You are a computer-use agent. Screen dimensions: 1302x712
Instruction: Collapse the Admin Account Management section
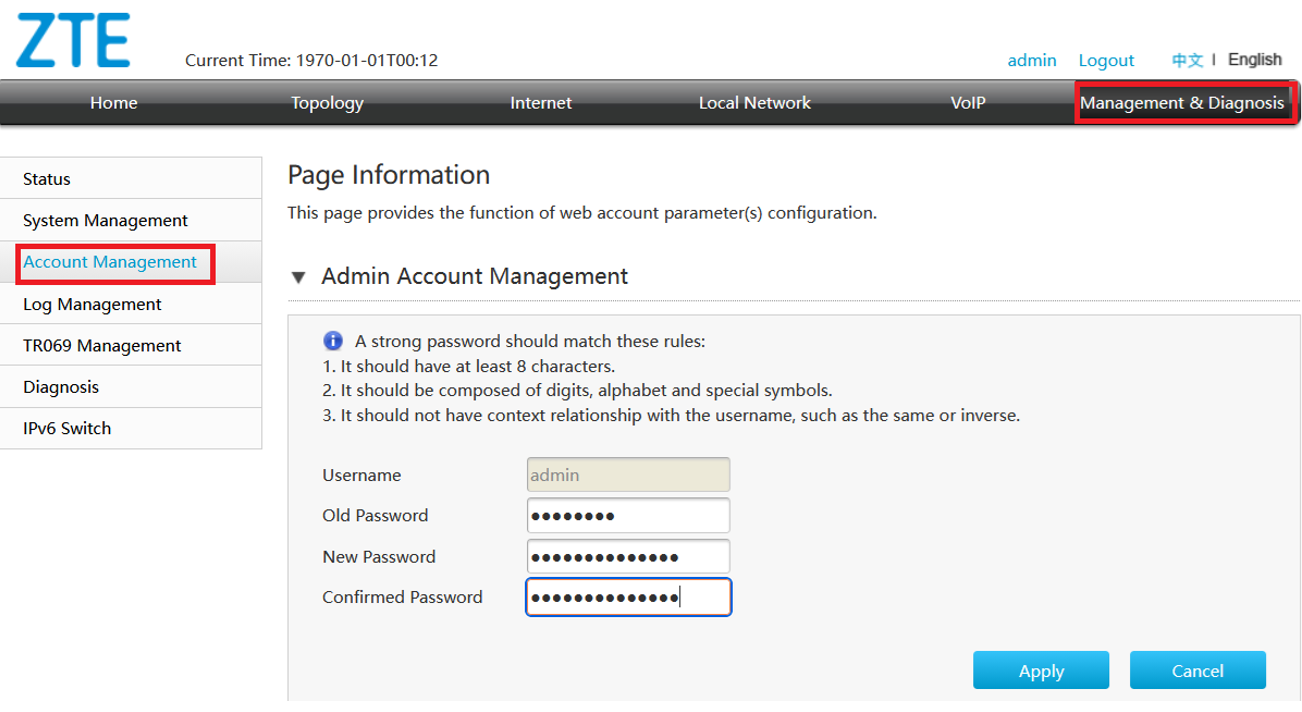298,277
